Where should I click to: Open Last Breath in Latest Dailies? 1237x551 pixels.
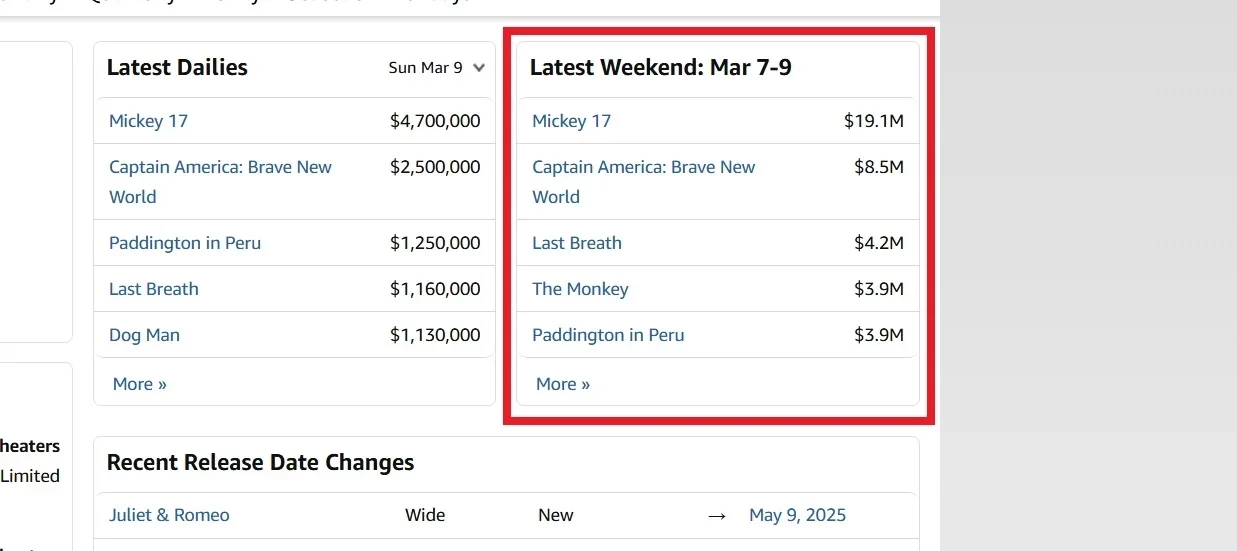click(154, 289)
